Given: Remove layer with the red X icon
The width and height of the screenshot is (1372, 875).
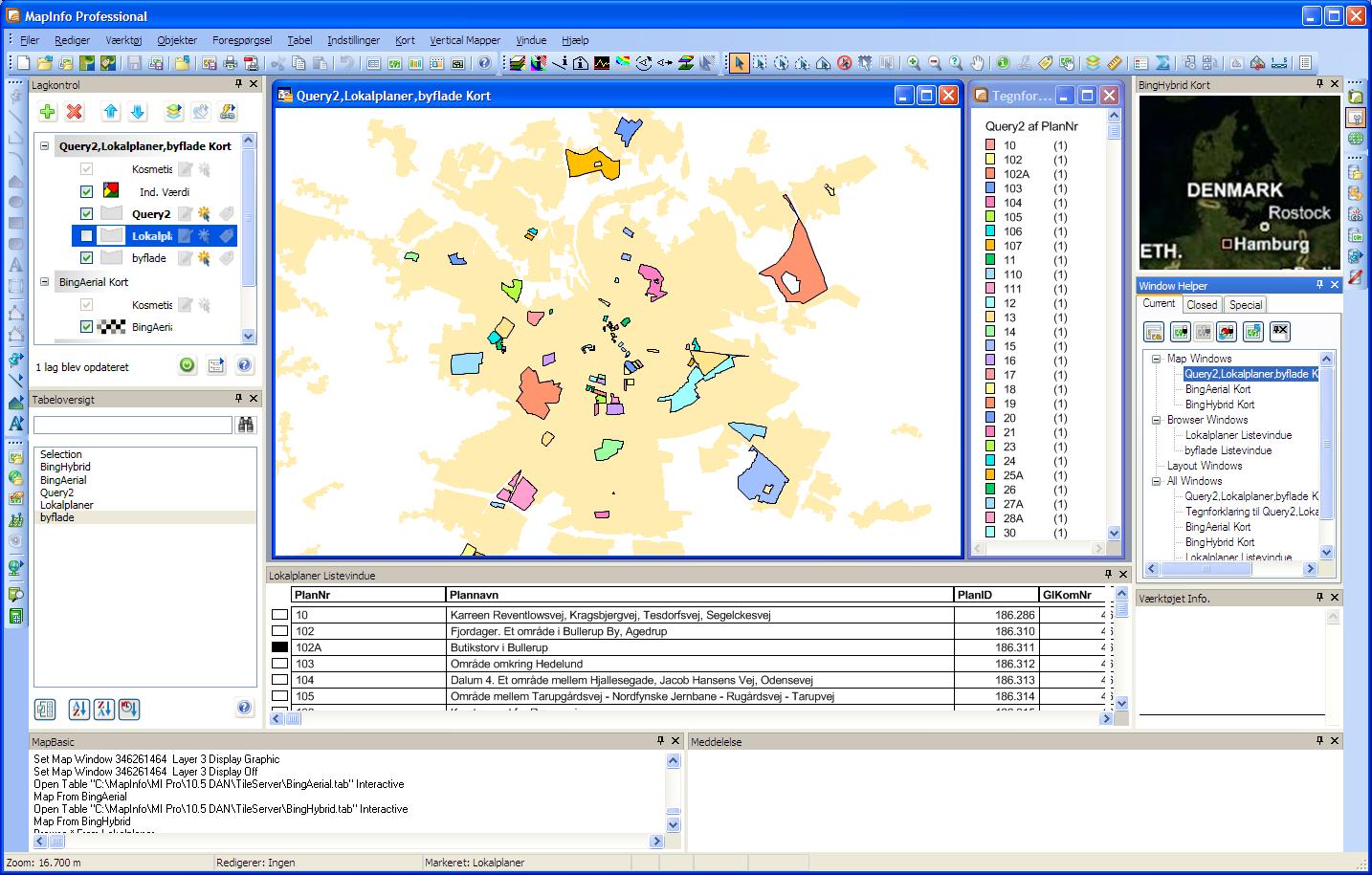Looking at the screenshot, I should [x=75, y=112].
